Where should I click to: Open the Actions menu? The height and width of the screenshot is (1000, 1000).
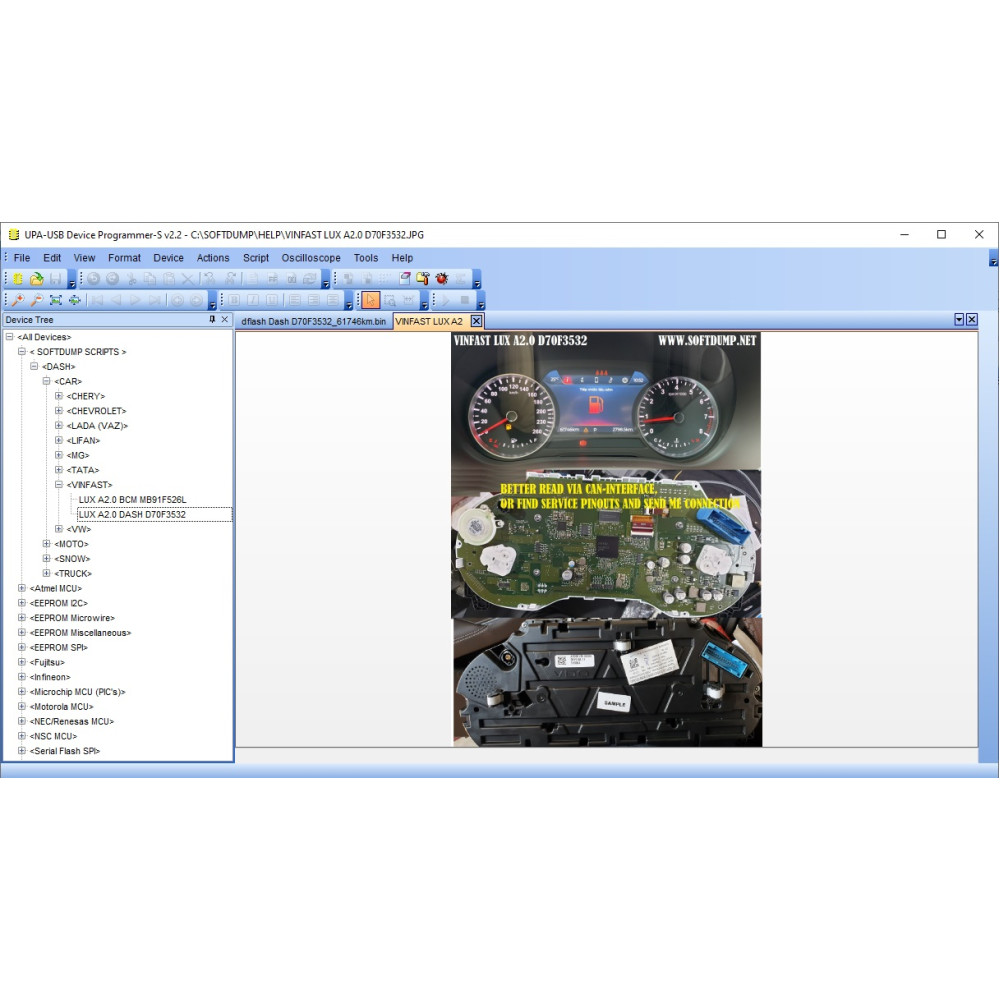(x=213, y=258)
